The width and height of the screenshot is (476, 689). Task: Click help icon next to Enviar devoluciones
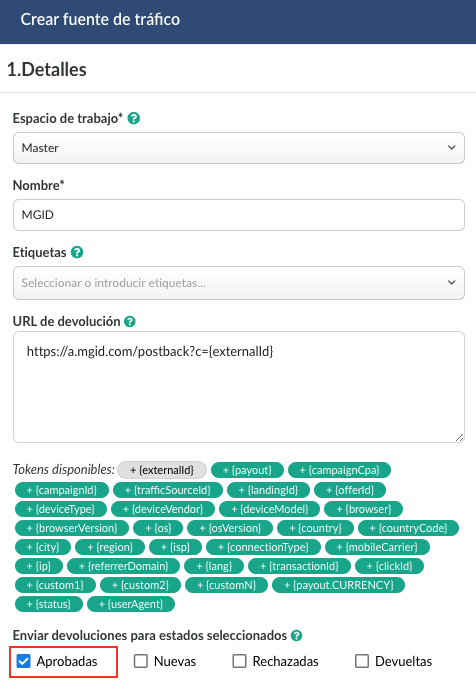pyautogui.click(x=297, y=635)
